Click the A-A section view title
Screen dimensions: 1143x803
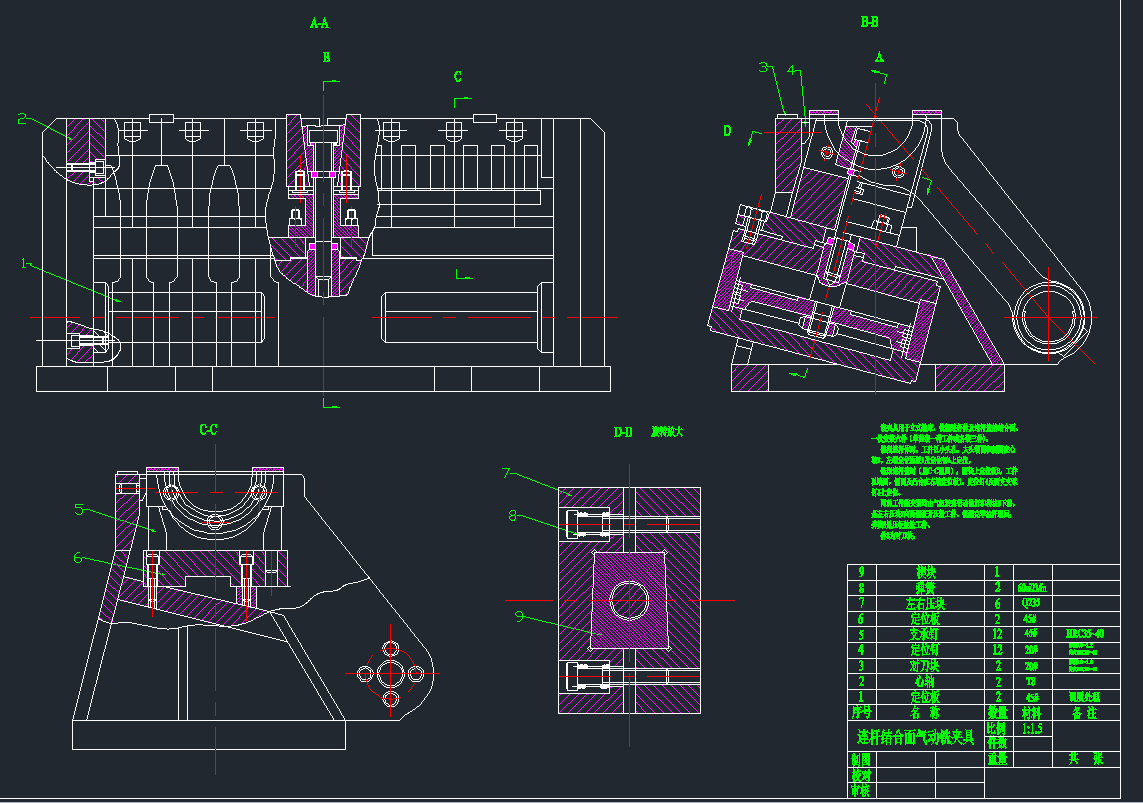pos(319,22)
